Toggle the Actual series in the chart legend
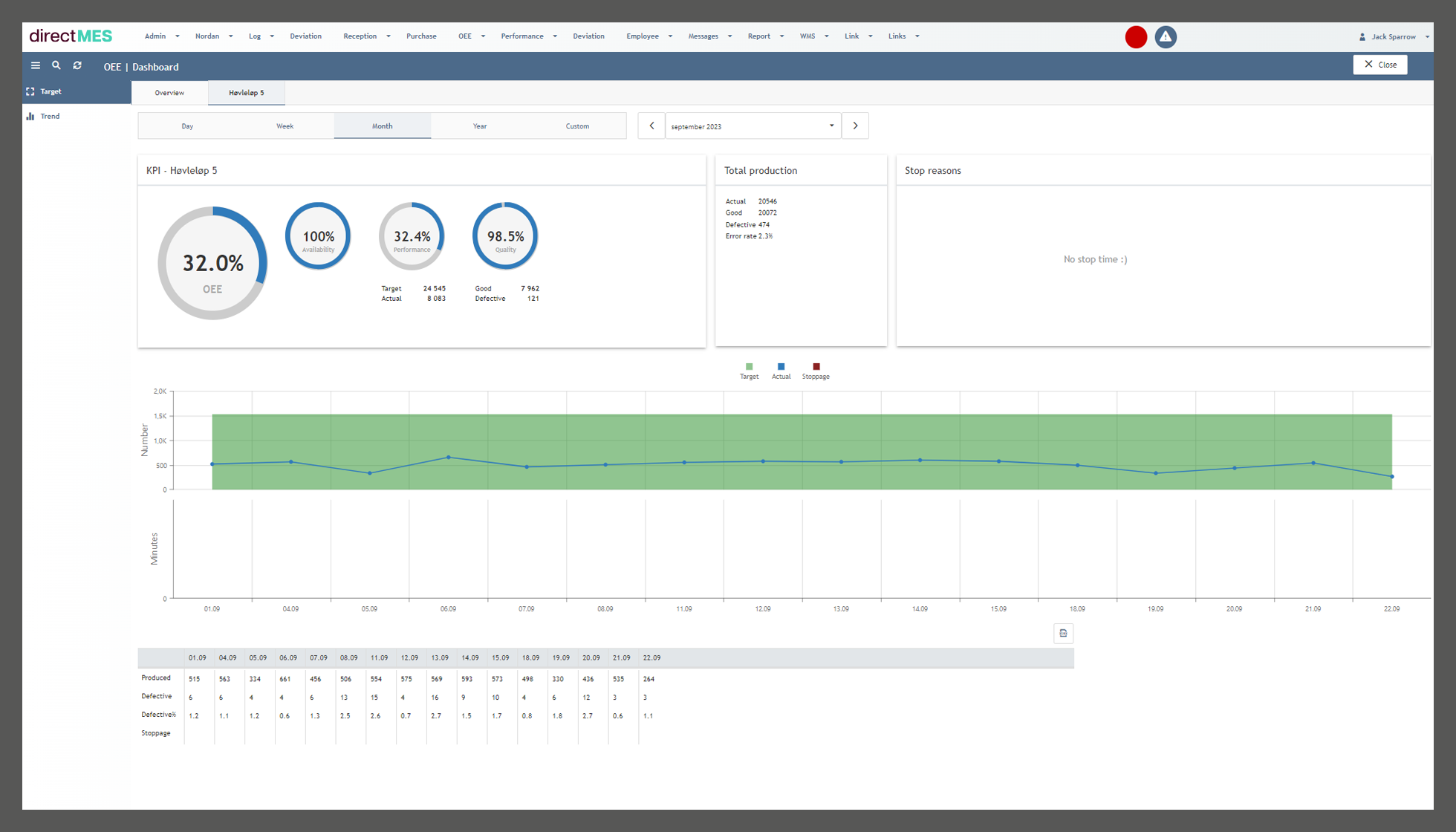 781,370
